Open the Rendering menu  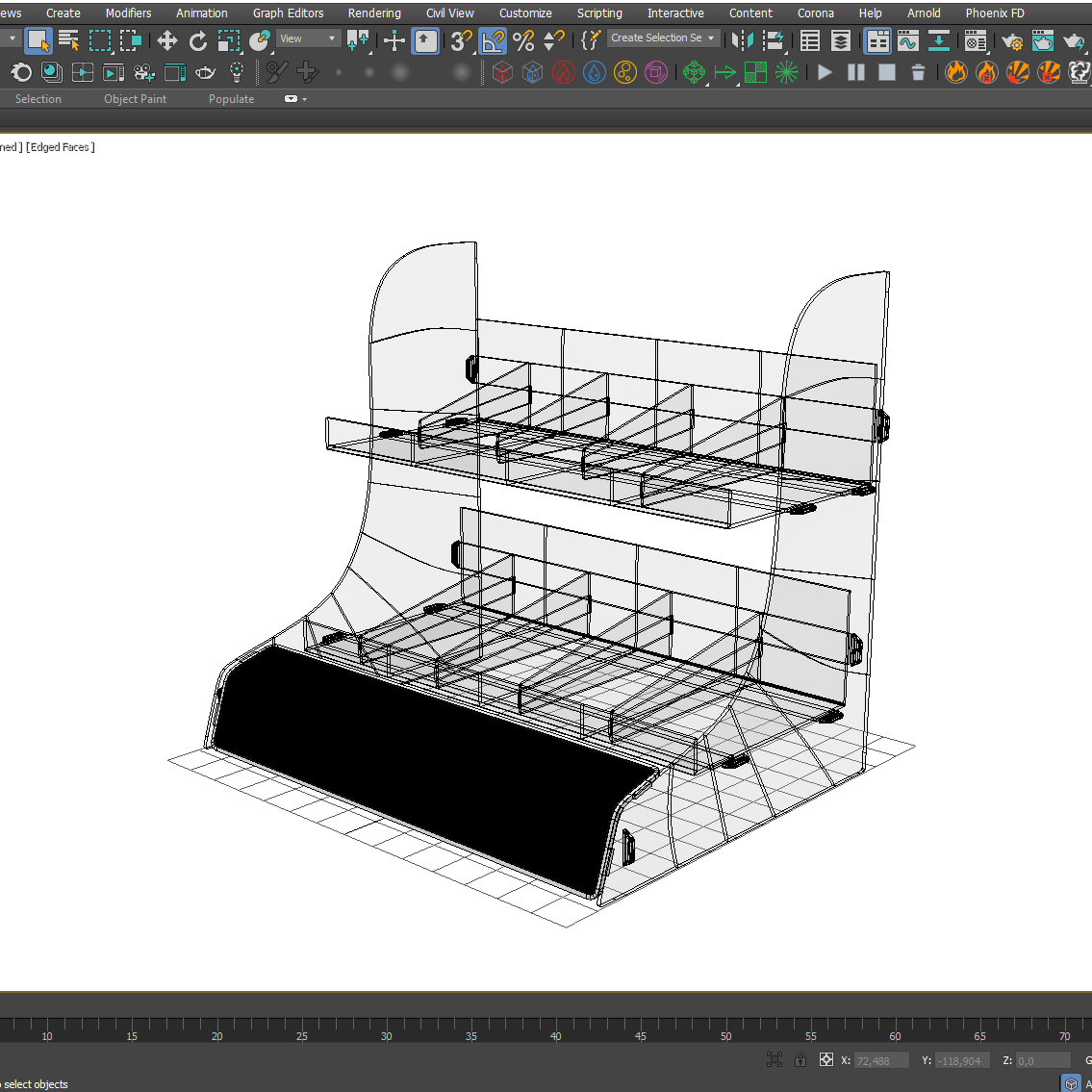(x=374, y=13)
